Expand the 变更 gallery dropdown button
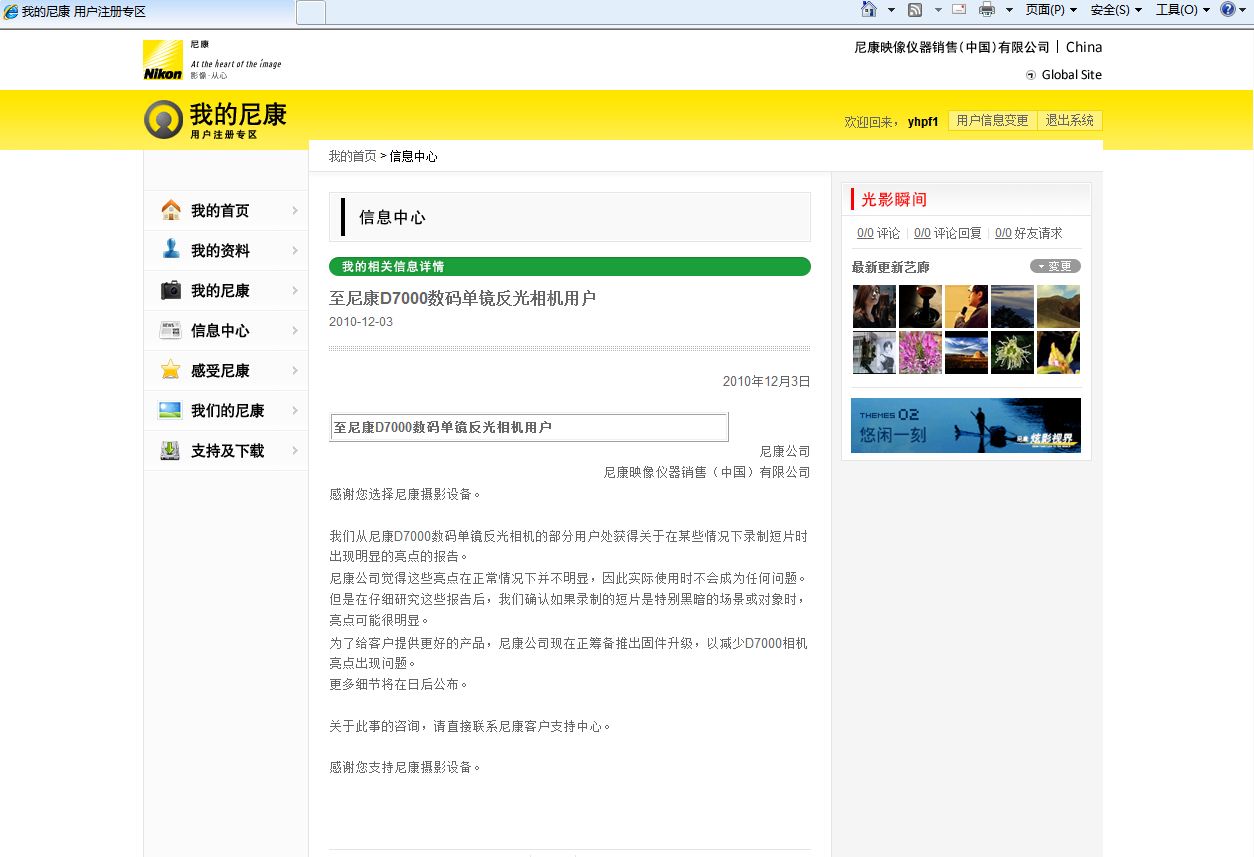Image resolution: width=1254 pixels, height=857 pixels. (x=1055, y=266)
